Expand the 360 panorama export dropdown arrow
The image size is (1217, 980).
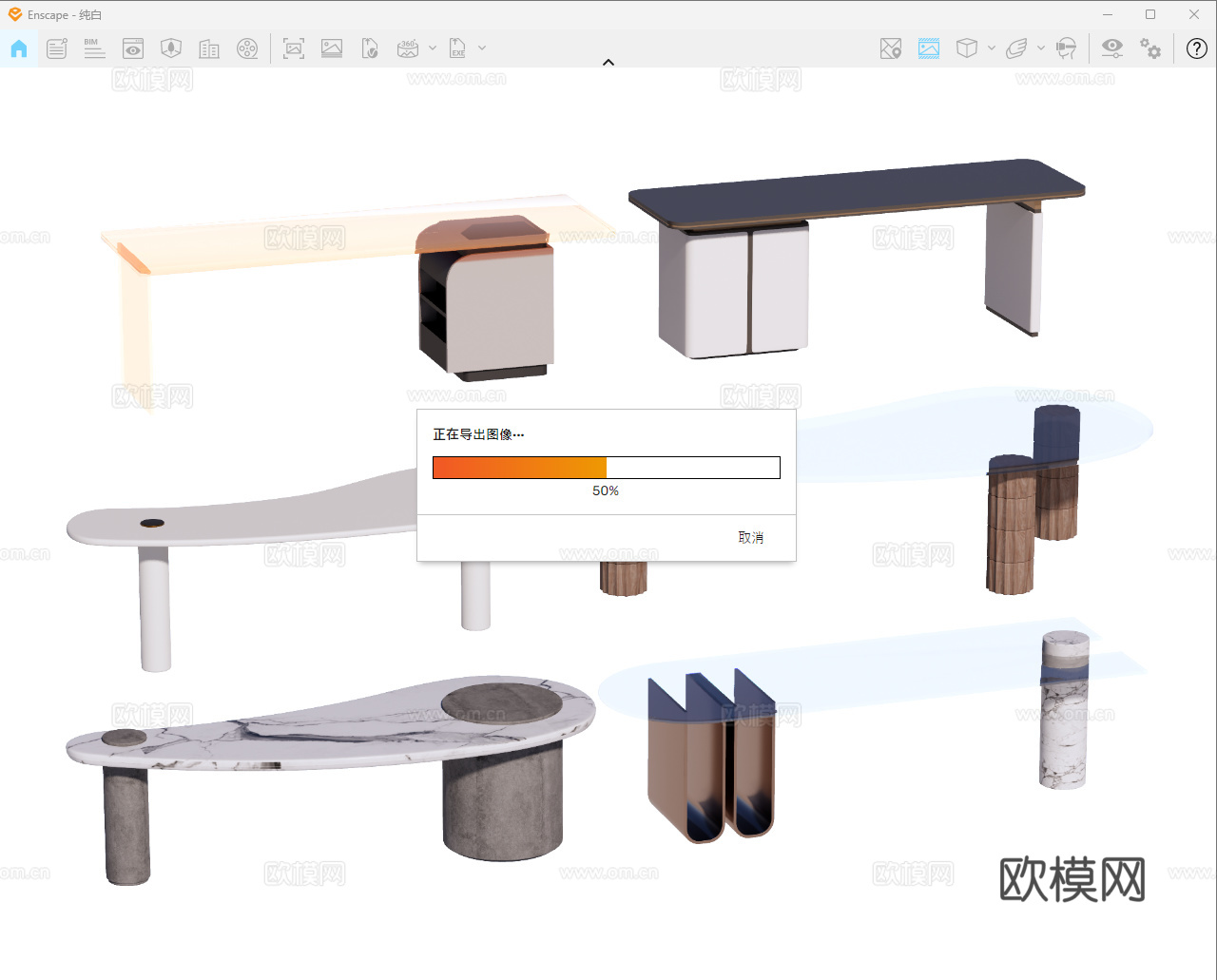pyautogui.click(x=433, y=48)
